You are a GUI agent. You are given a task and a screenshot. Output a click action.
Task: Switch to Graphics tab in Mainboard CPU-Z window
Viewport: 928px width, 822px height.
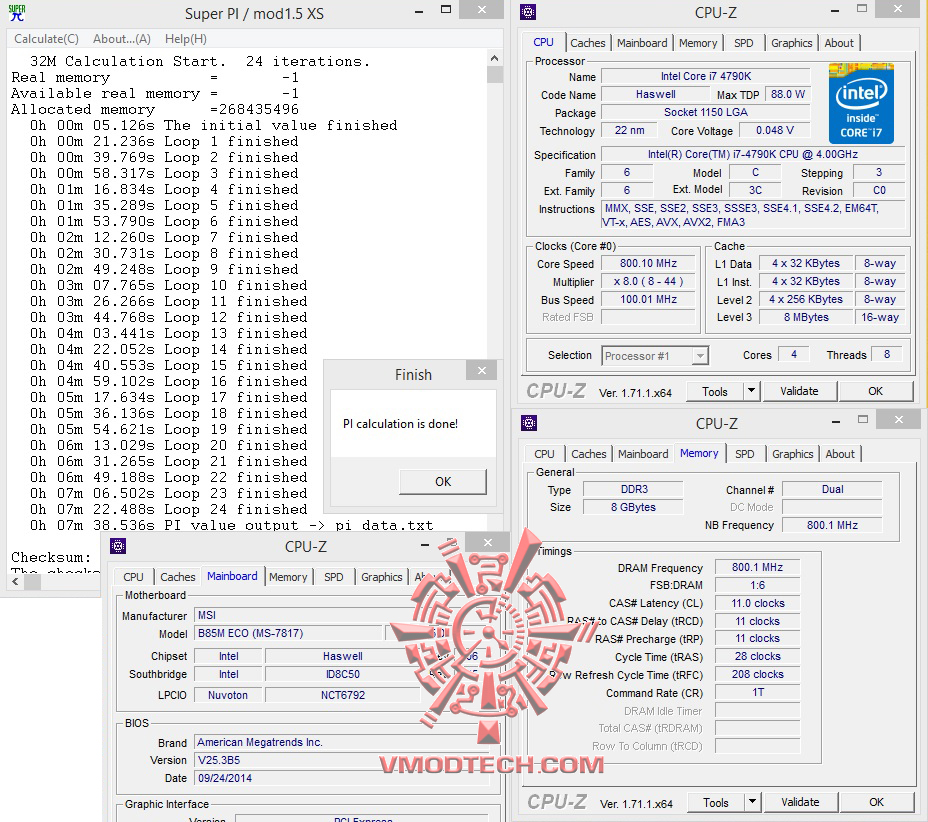coord(381,577)
